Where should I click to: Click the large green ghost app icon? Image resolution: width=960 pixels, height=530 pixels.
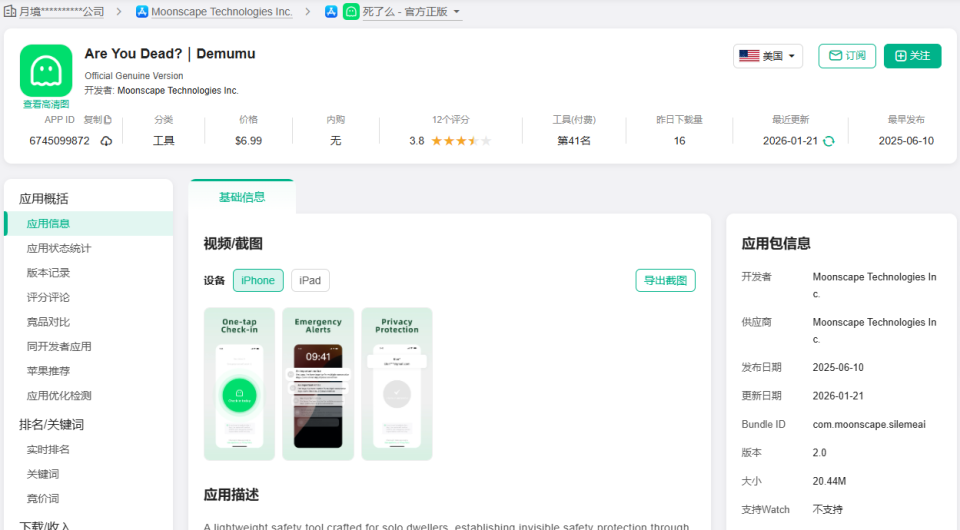click(x=46, y=70)
